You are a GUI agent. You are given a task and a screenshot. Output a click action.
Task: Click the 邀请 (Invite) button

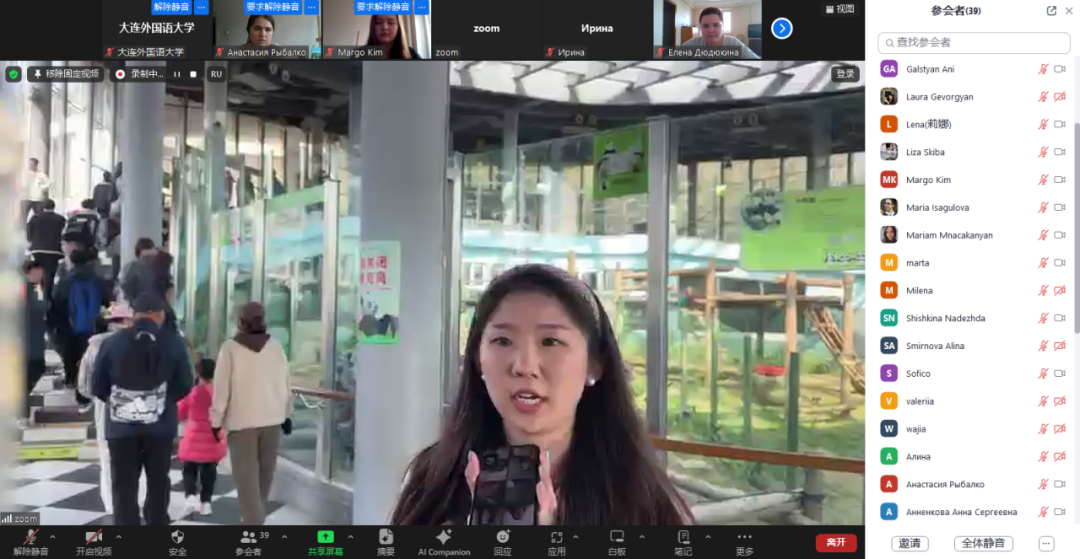909,544
